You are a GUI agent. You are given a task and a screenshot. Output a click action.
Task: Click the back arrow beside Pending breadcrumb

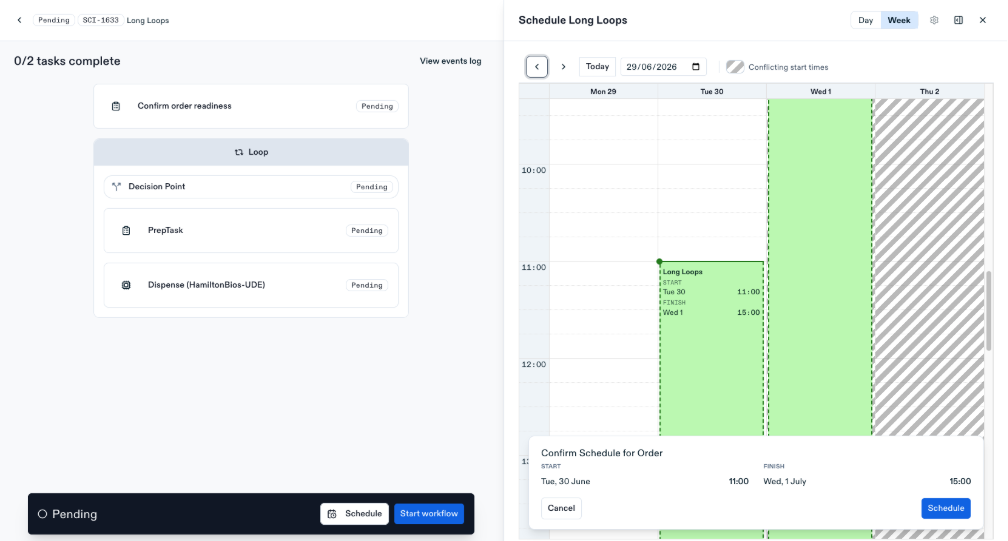(19, 20)
